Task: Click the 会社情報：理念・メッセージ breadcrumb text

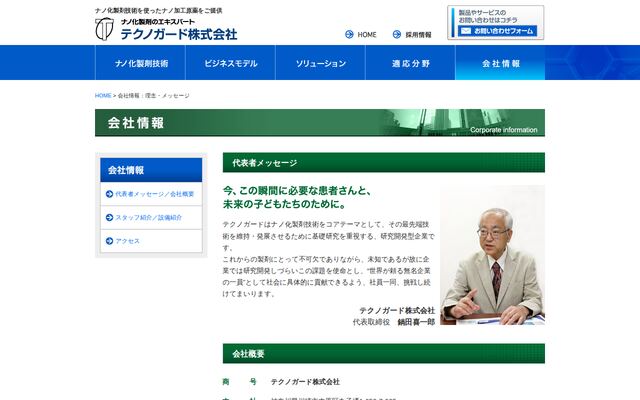Action: point(153,96)
